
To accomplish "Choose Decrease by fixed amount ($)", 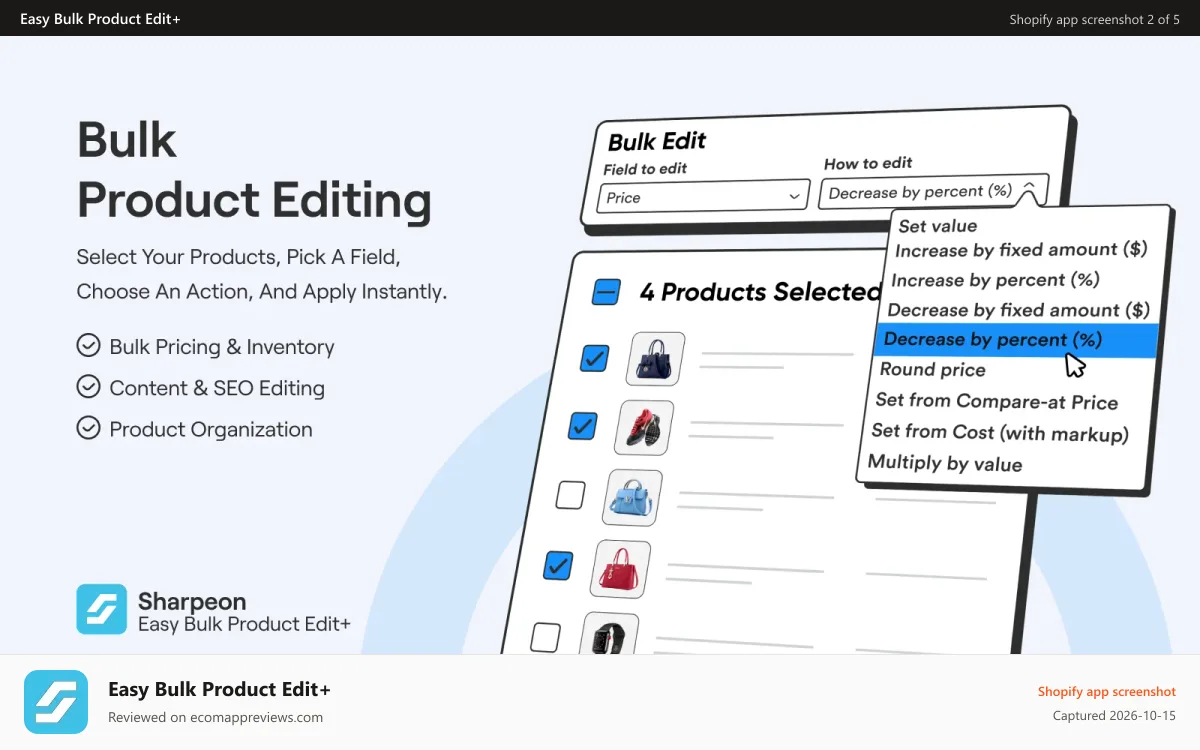I will tap(1018, 310).
